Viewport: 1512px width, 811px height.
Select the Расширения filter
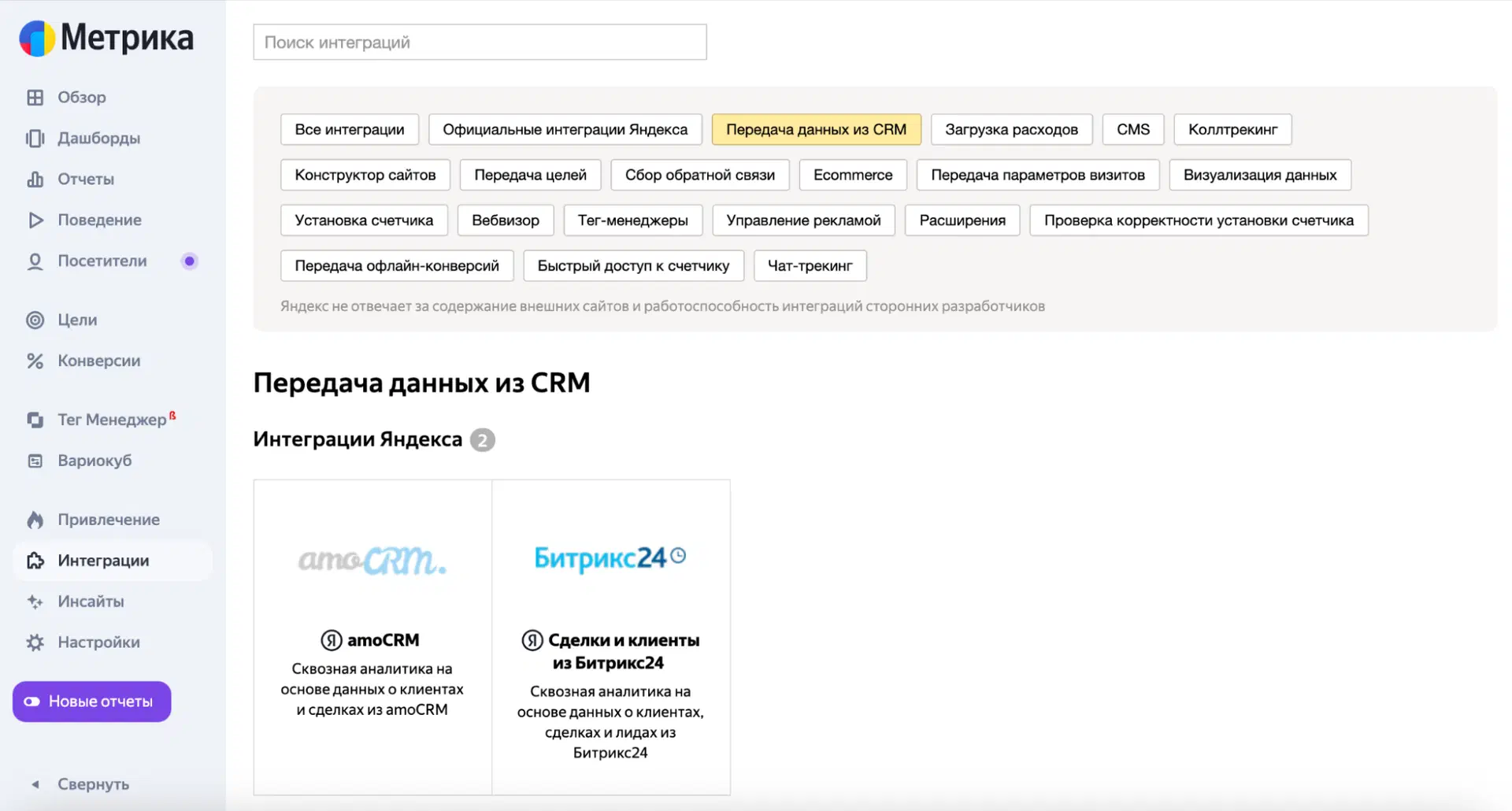pyautogui.click(x=962, y=220)
